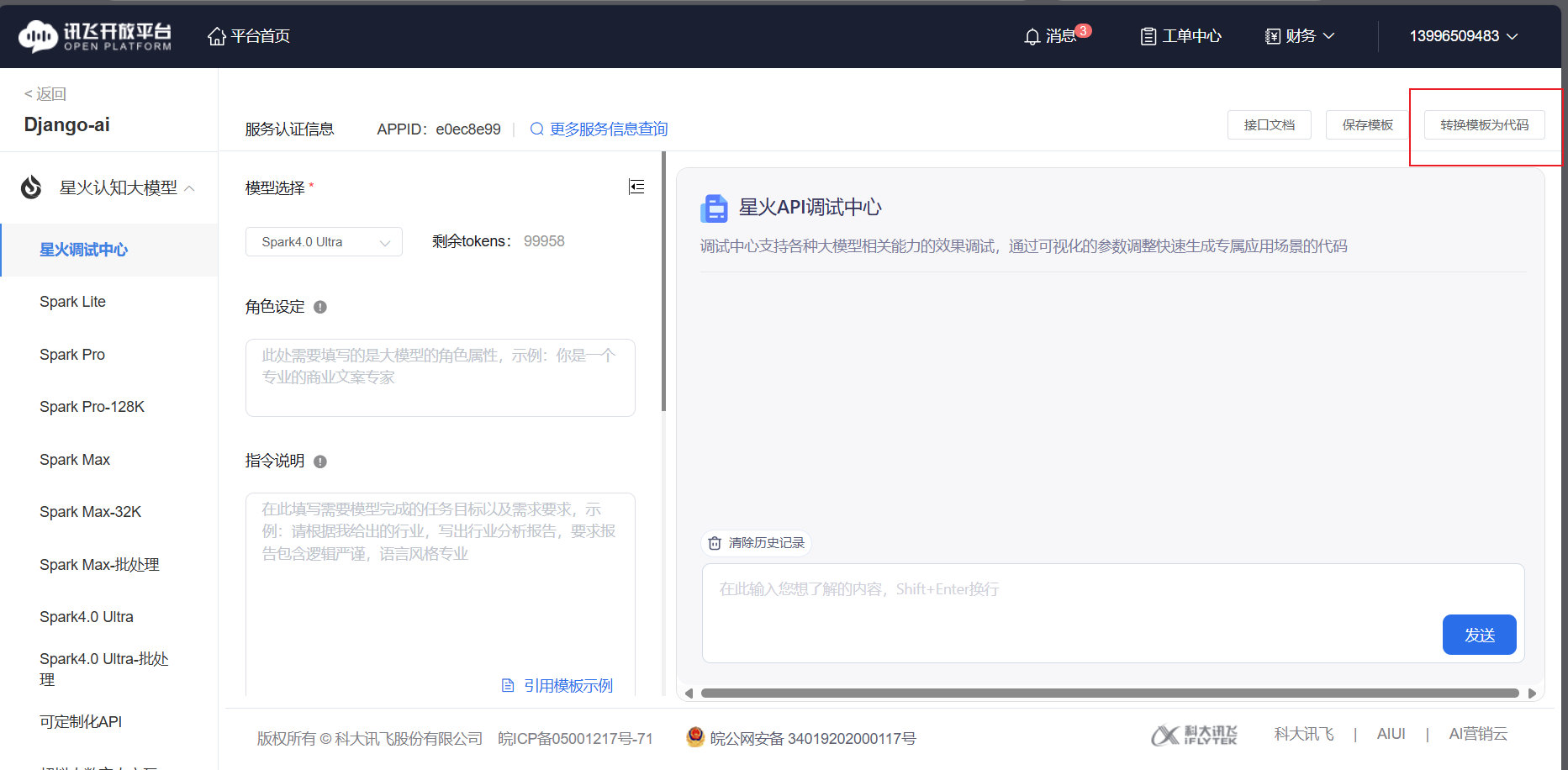The width and height of the screenshot is (1568, 770).
Task: Click the iFLYTEK footer logo
Action: tap(1194, 735)
